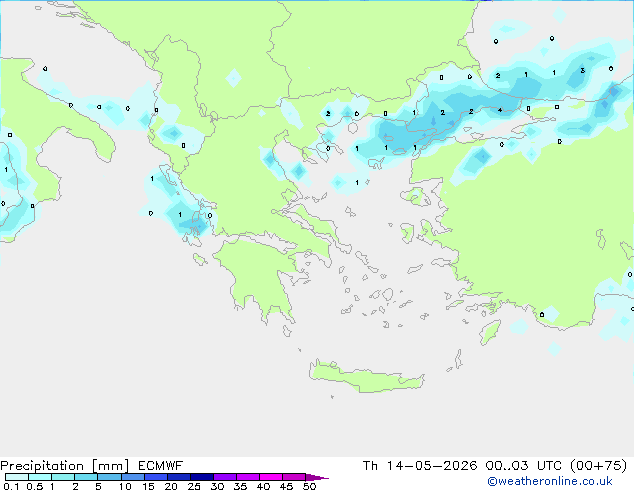634x490 pixels.
Task: Pick the 10–15 mm blue legend swatch
Action: click(133, 477)
